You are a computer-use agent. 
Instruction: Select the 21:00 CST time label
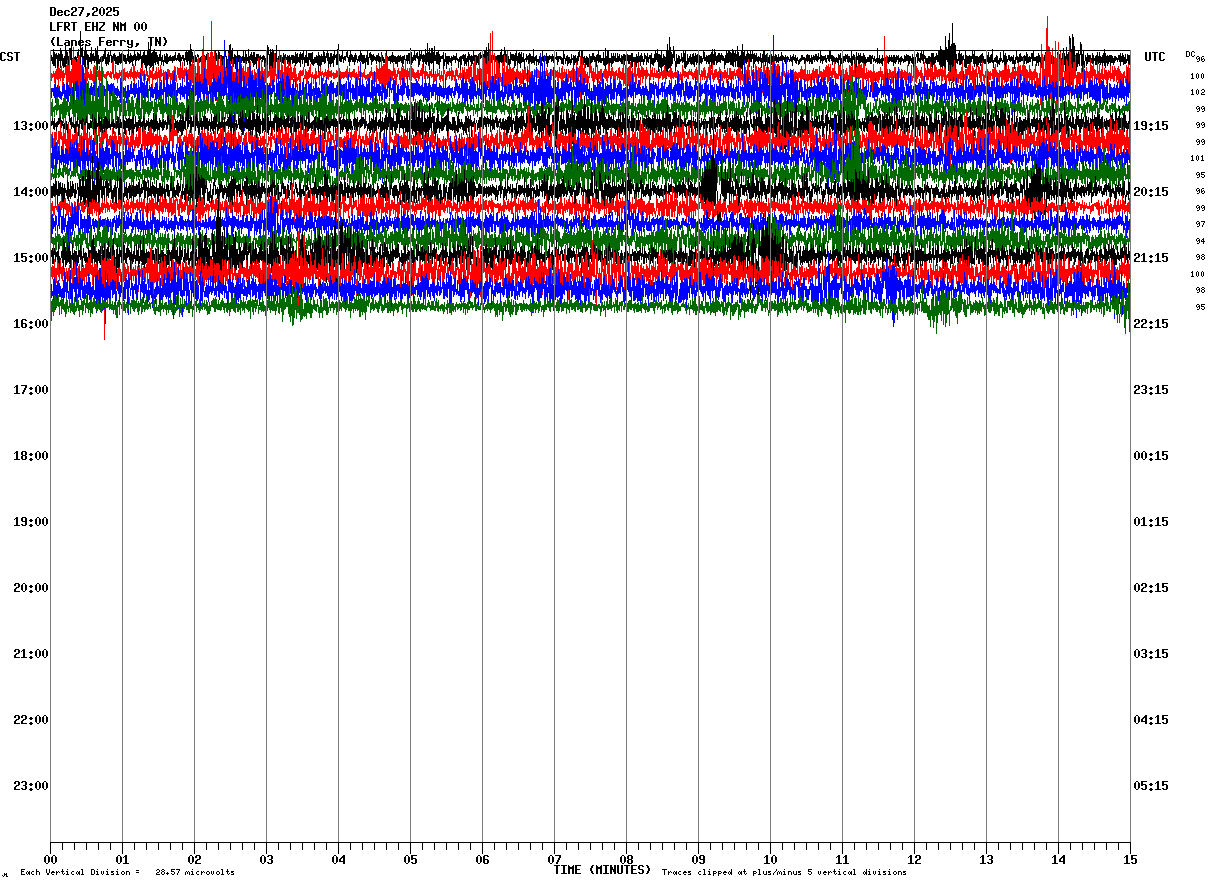31,654
